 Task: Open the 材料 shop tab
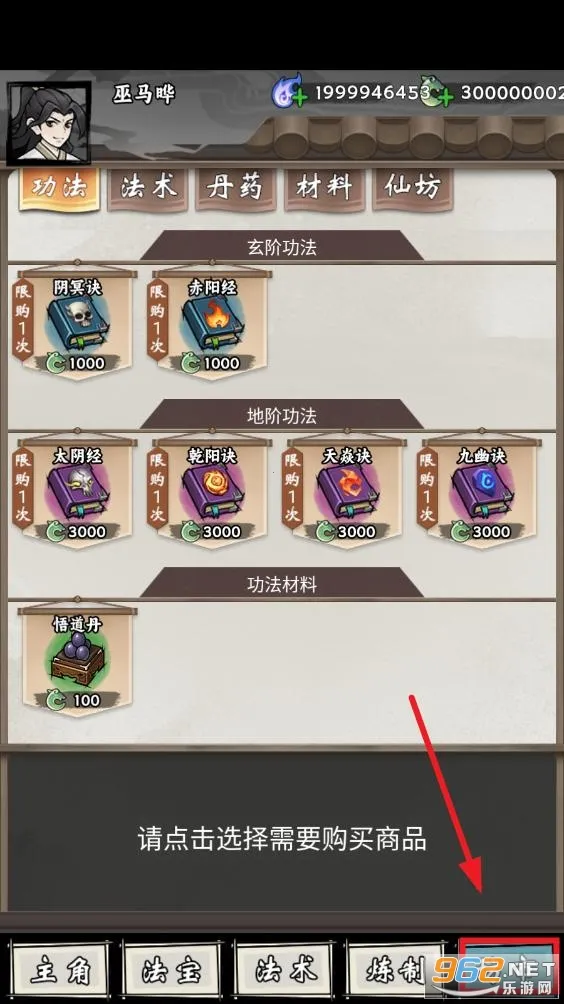click(x=324, y=188)
